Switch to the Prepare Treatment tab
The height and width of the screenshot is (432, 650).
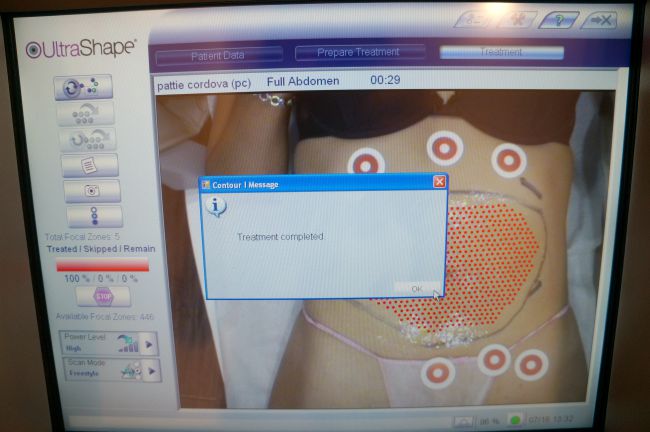point(359,52)
